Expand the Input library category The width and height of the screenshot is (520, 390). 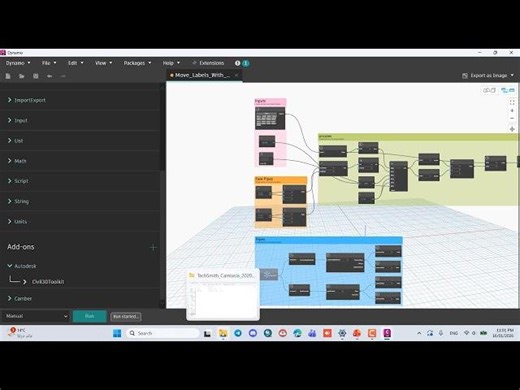pyautogui.click(x=80, y=120)
